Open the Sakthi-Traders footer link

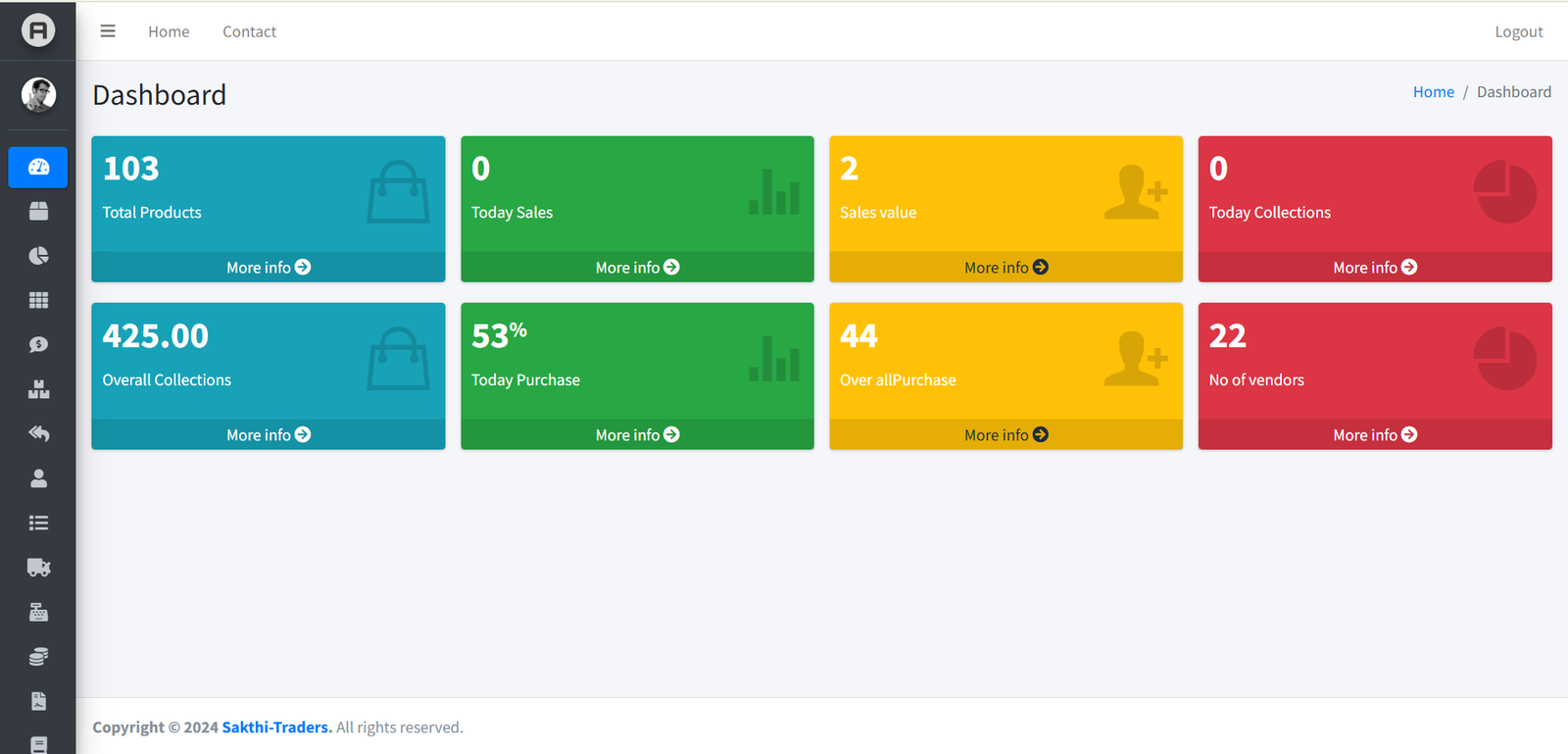click(276, 728)
